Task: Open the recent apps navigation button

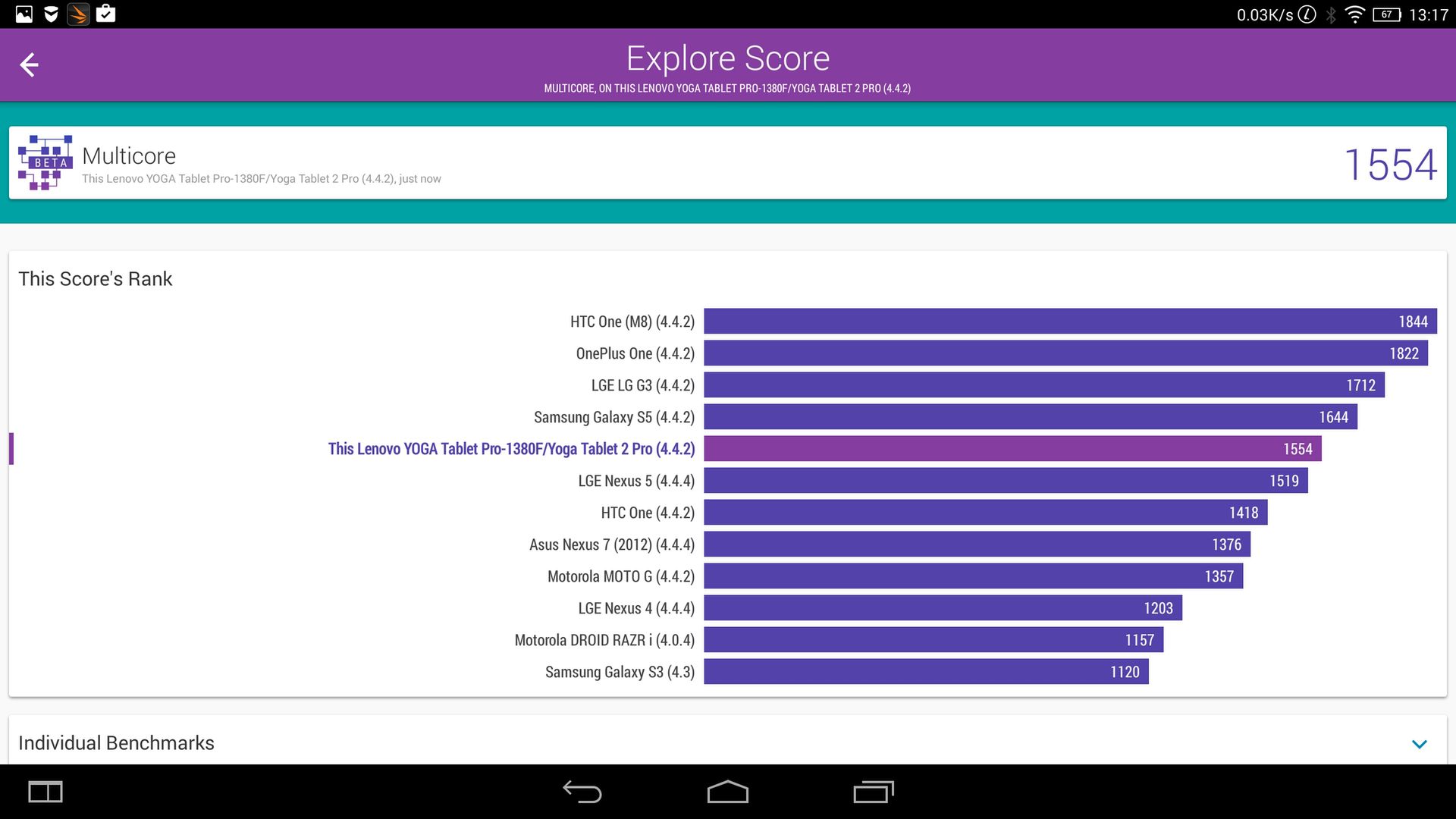Action: tap(874, 792)
